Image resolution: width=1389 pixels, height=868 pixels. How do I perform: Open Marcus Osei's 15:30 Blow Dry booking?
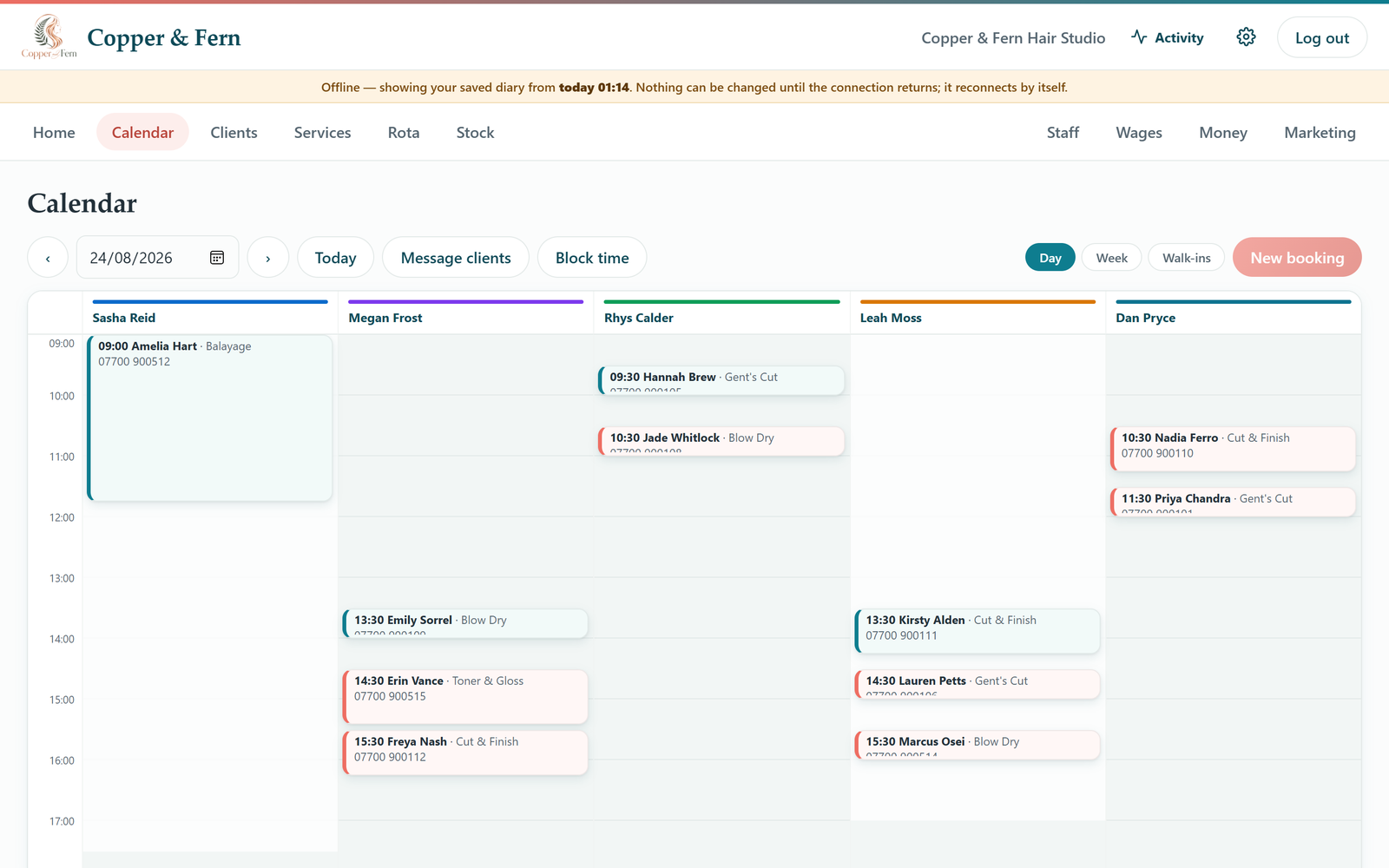point(977,745)
